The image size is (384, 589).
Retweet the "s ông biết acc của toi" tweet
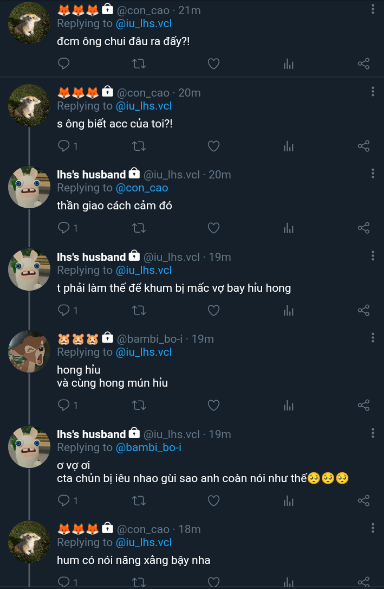point(139,146)
